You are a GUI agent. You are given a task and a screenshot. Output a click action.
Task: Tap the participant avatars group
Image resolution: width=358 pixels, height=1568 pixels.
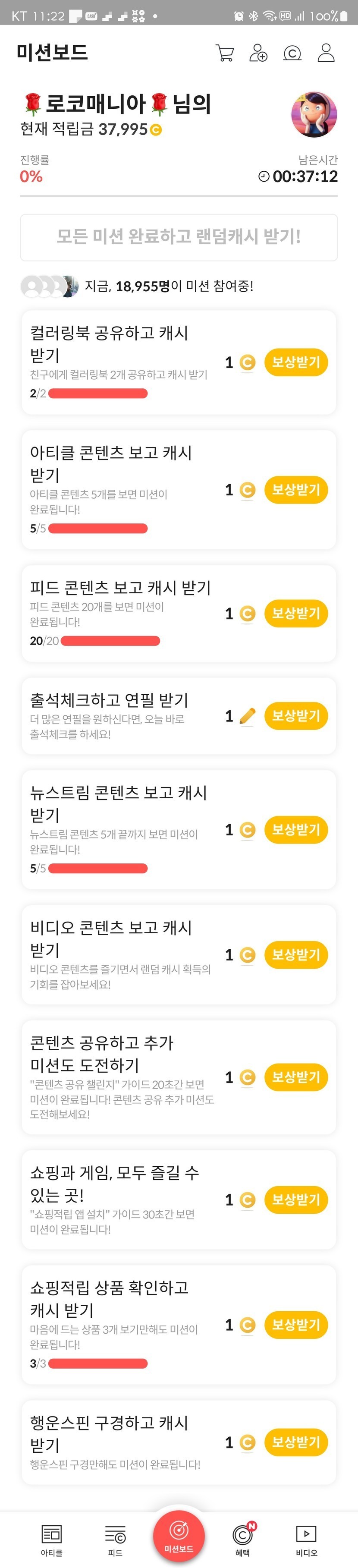click(49, 286)
